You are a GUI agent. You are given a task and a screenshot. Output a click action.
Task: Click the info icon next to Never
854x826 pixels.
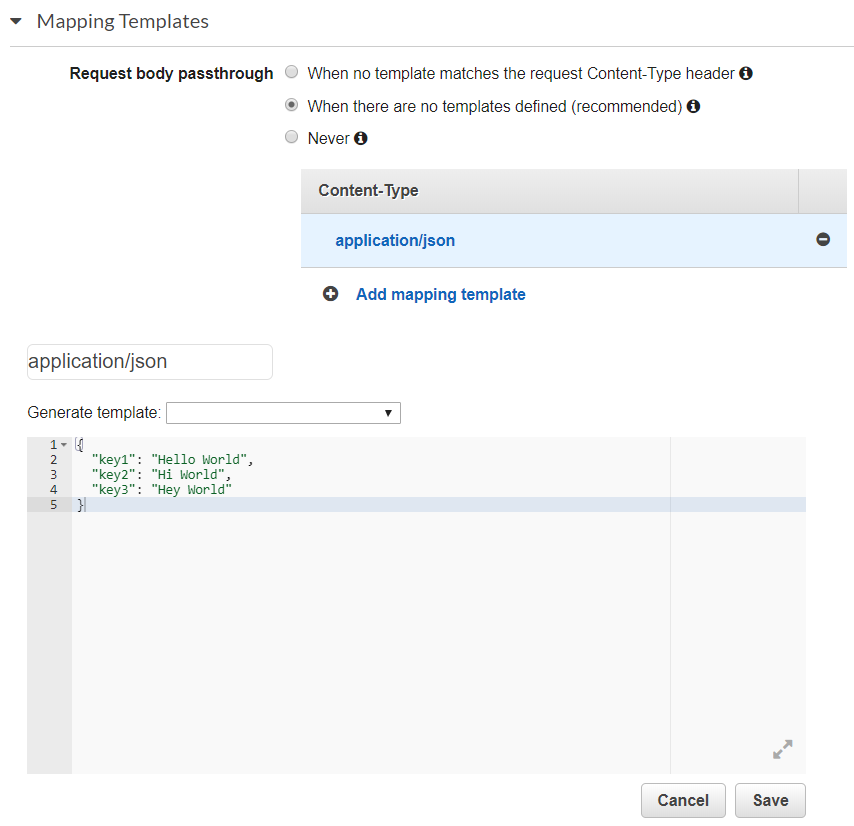coord(360,138)
